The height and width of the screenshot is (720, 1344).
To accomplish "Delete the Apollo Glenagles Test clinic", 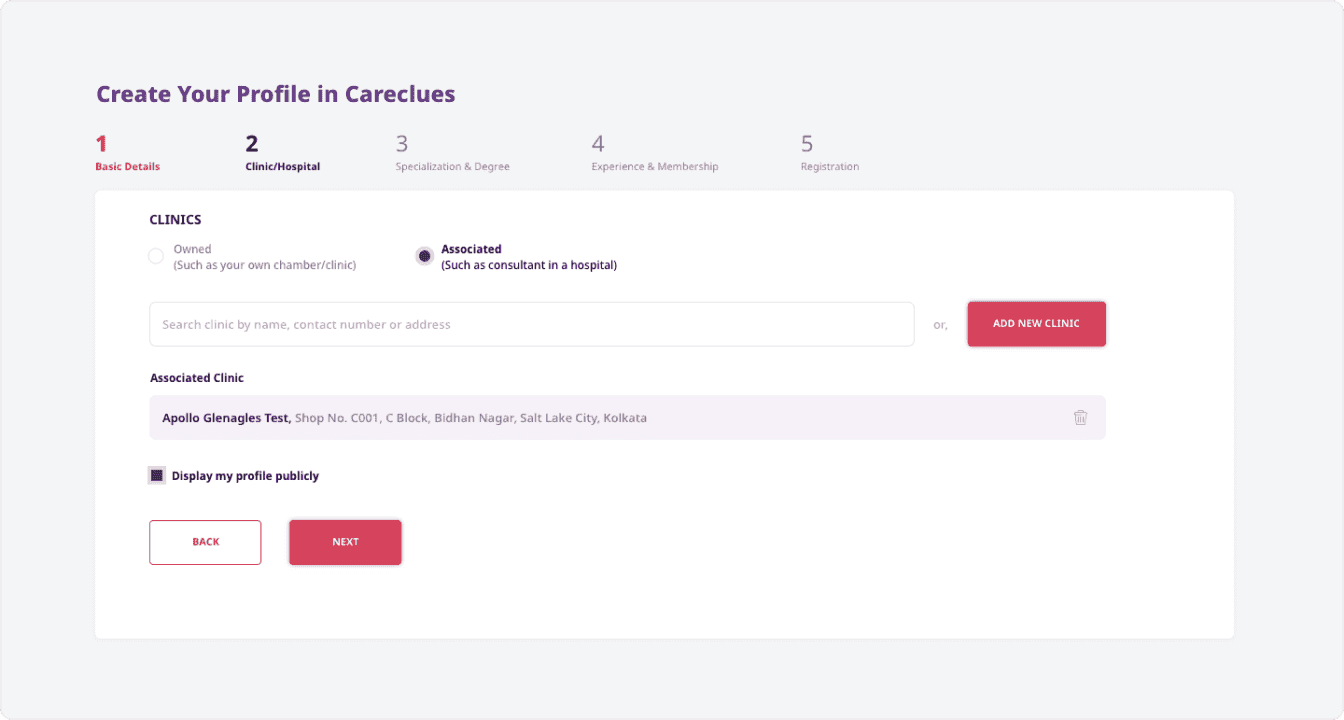I will click(x=1080, y=418).
